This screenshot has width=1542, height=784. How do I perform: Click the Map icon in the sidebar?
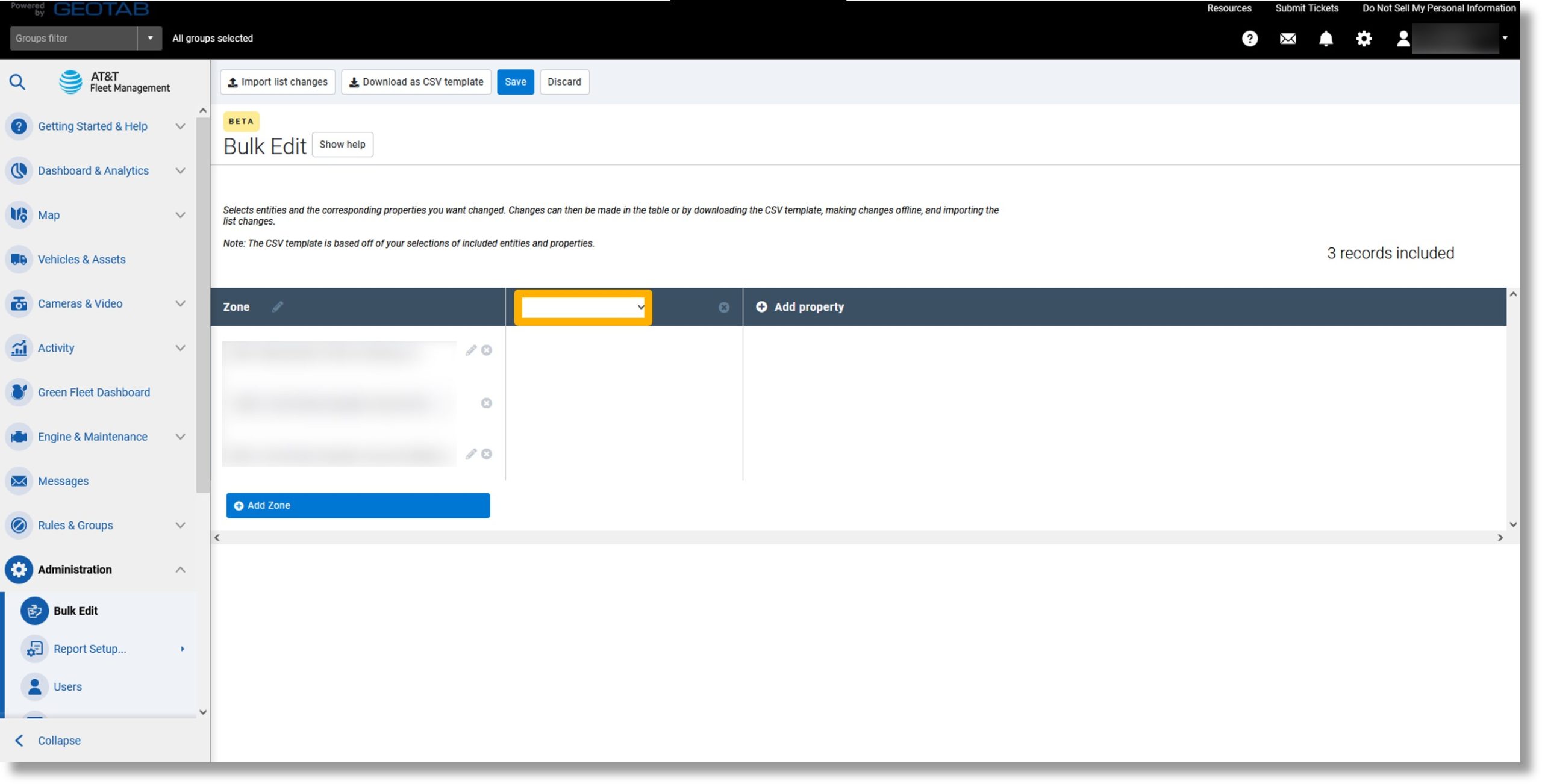click(19, 215)
